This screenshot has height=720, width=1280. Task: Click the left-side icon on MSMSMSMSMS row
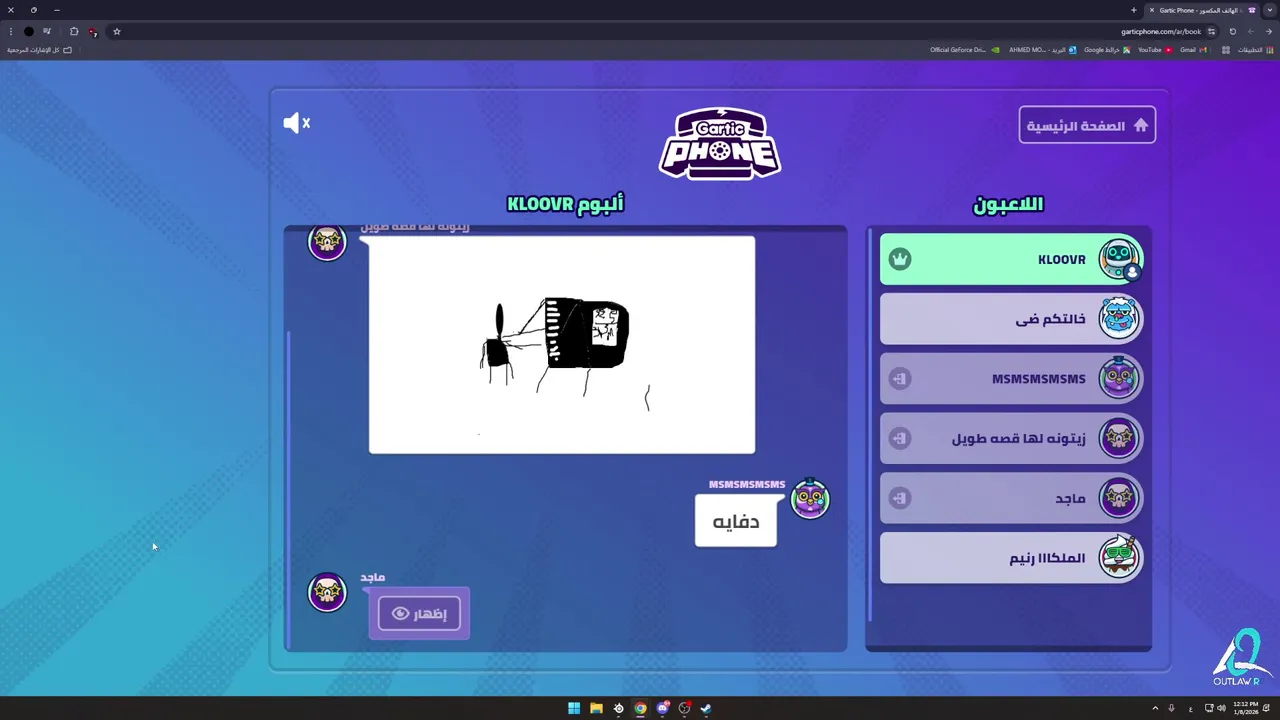(900, 379)
